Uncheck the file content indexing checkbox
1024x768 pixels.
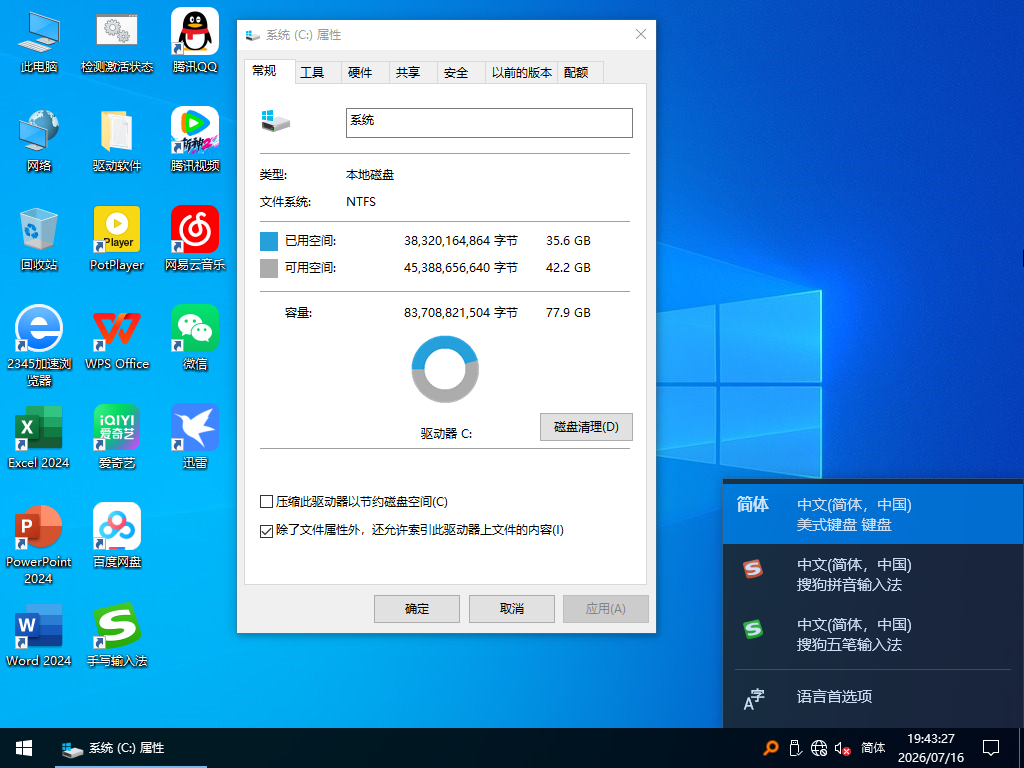pyautogui.click(x=266, y=530)
